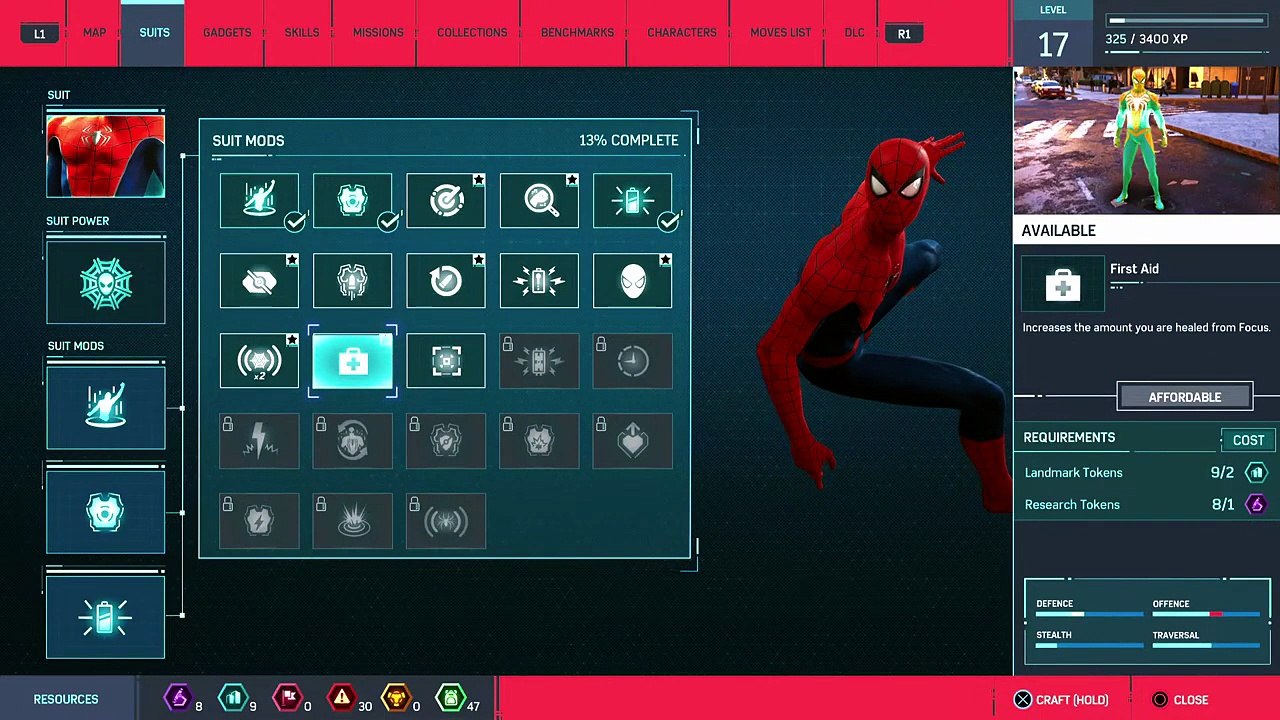Viewport: 1280px width, 720px height.
Task: Select the equipped glowing battery mod in the grid
Action: pyautogui.click(x=633, y=200)
